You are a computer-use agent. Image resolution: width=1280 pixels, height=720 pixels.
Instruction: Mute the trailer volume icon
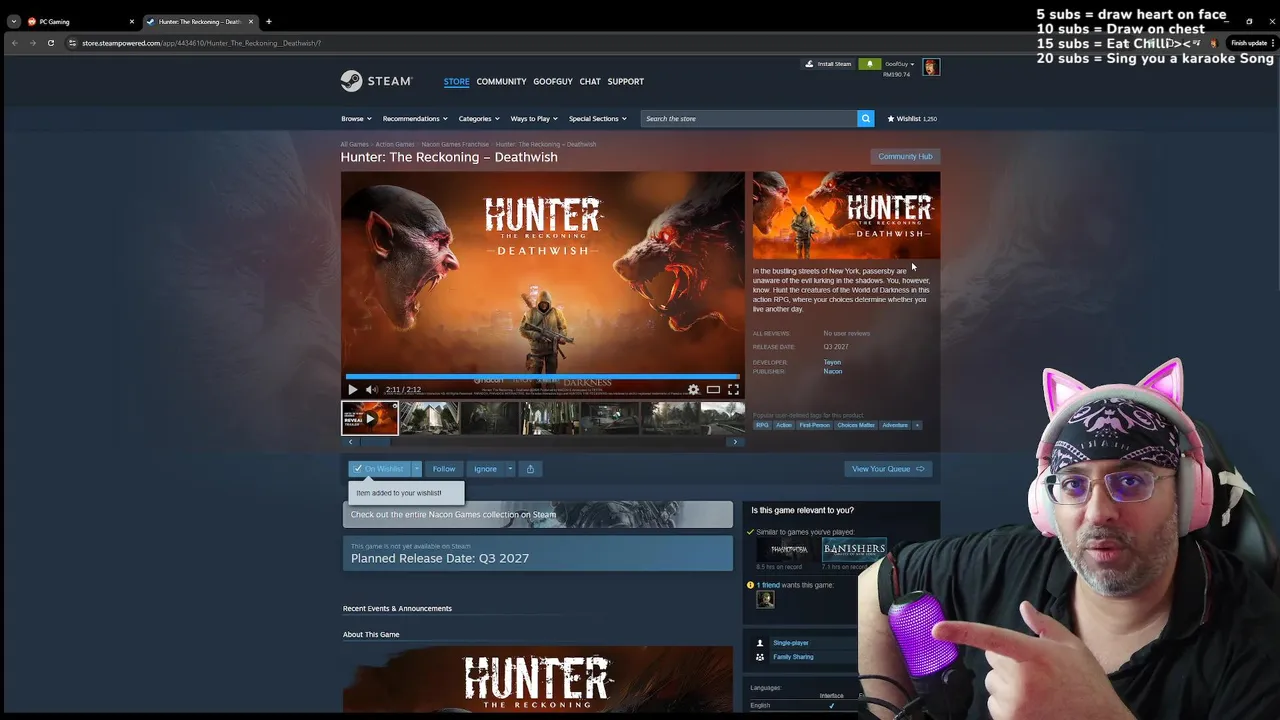coord(371,390)
